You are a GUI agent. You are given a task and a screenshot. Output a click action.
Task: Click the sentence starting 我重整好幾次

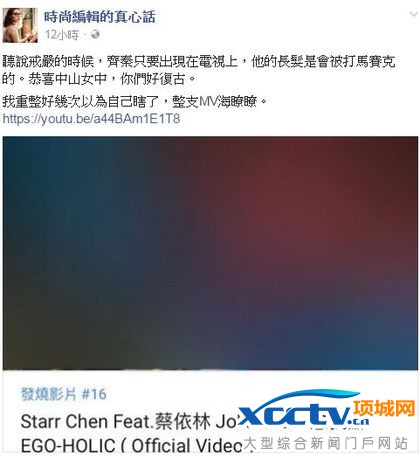135,102
